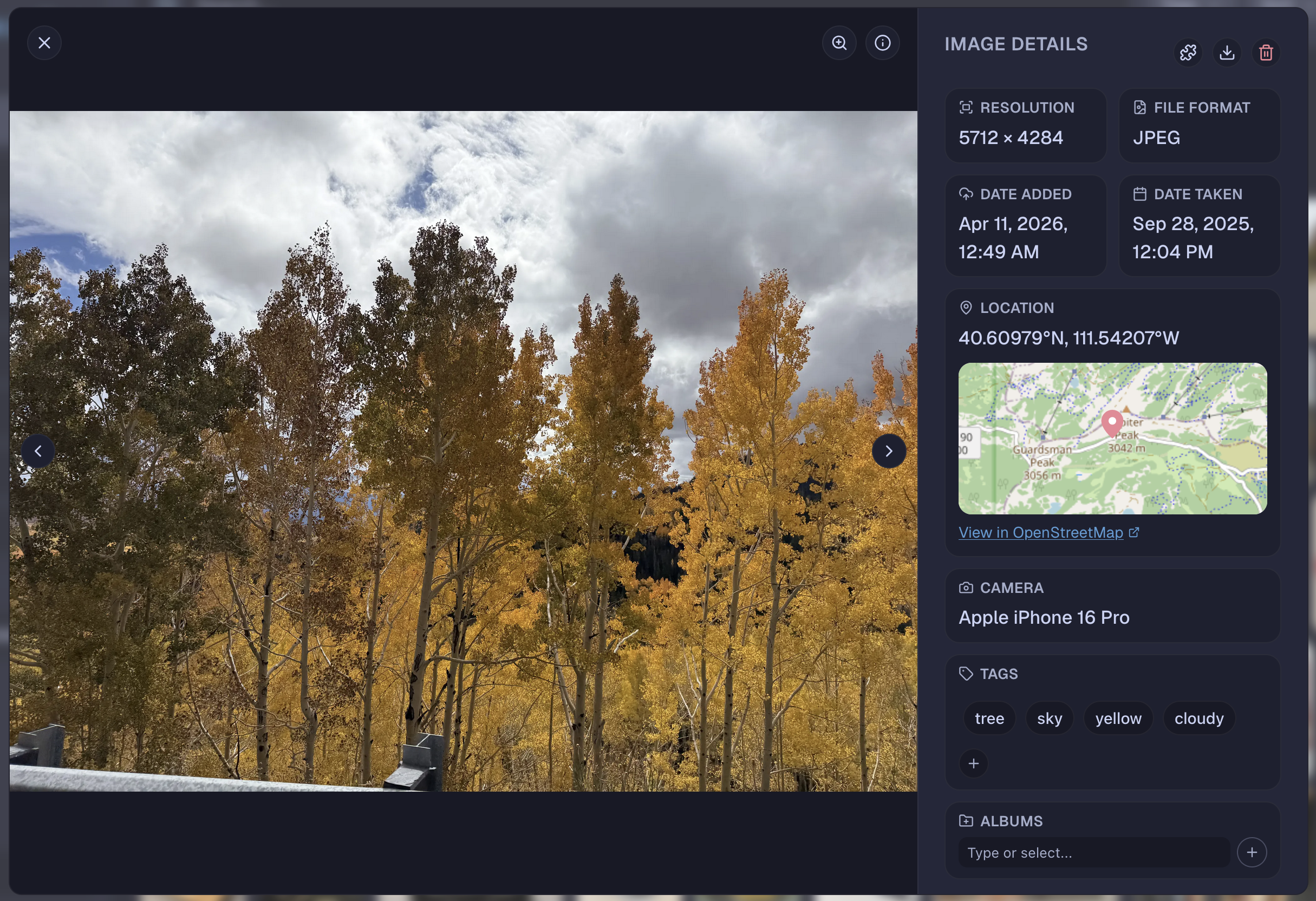Go to the next photo
1316x901 pixels.
point(889,451)
